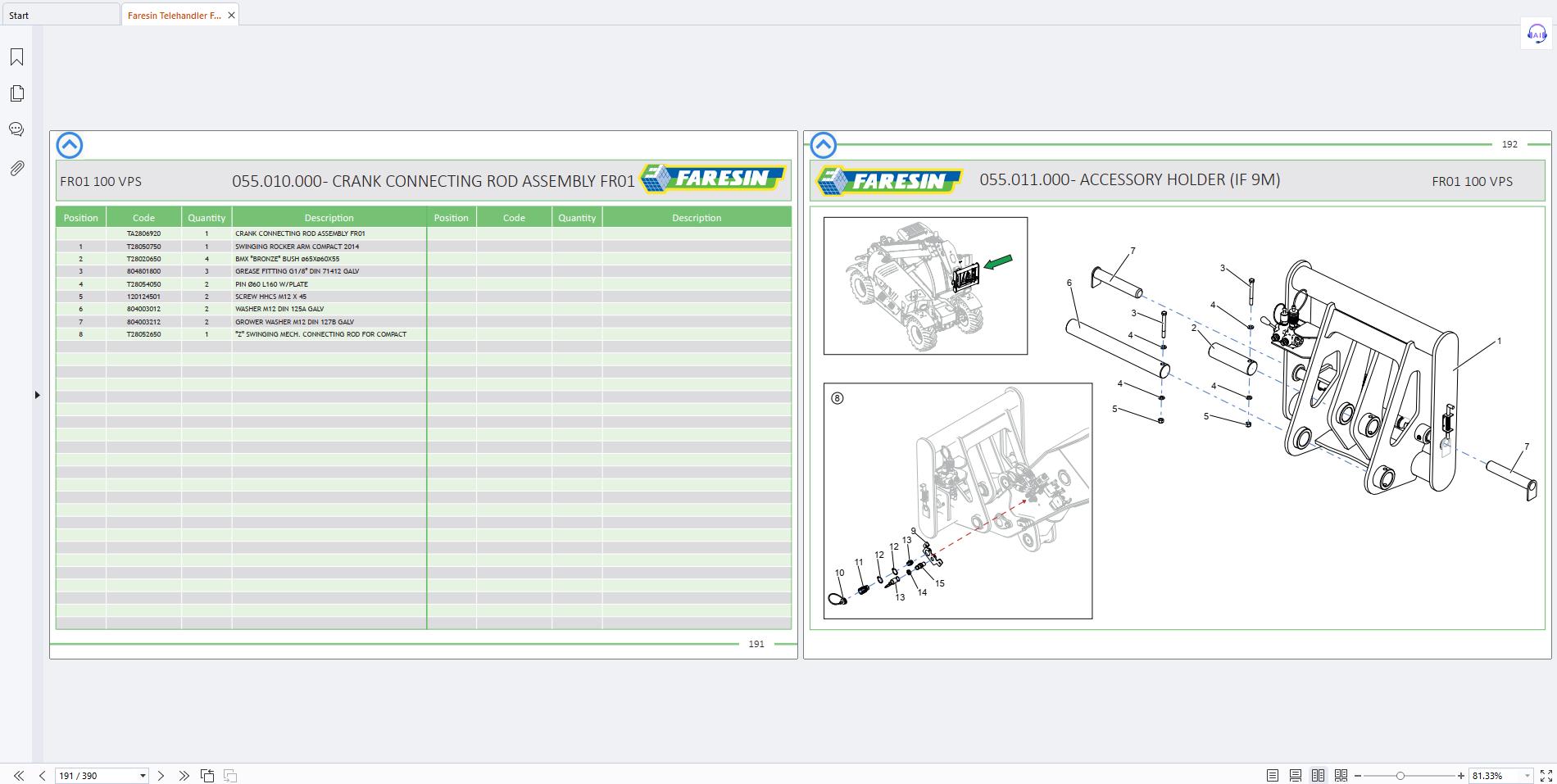Click the up-arrow circle on page 191

[70, 146]
